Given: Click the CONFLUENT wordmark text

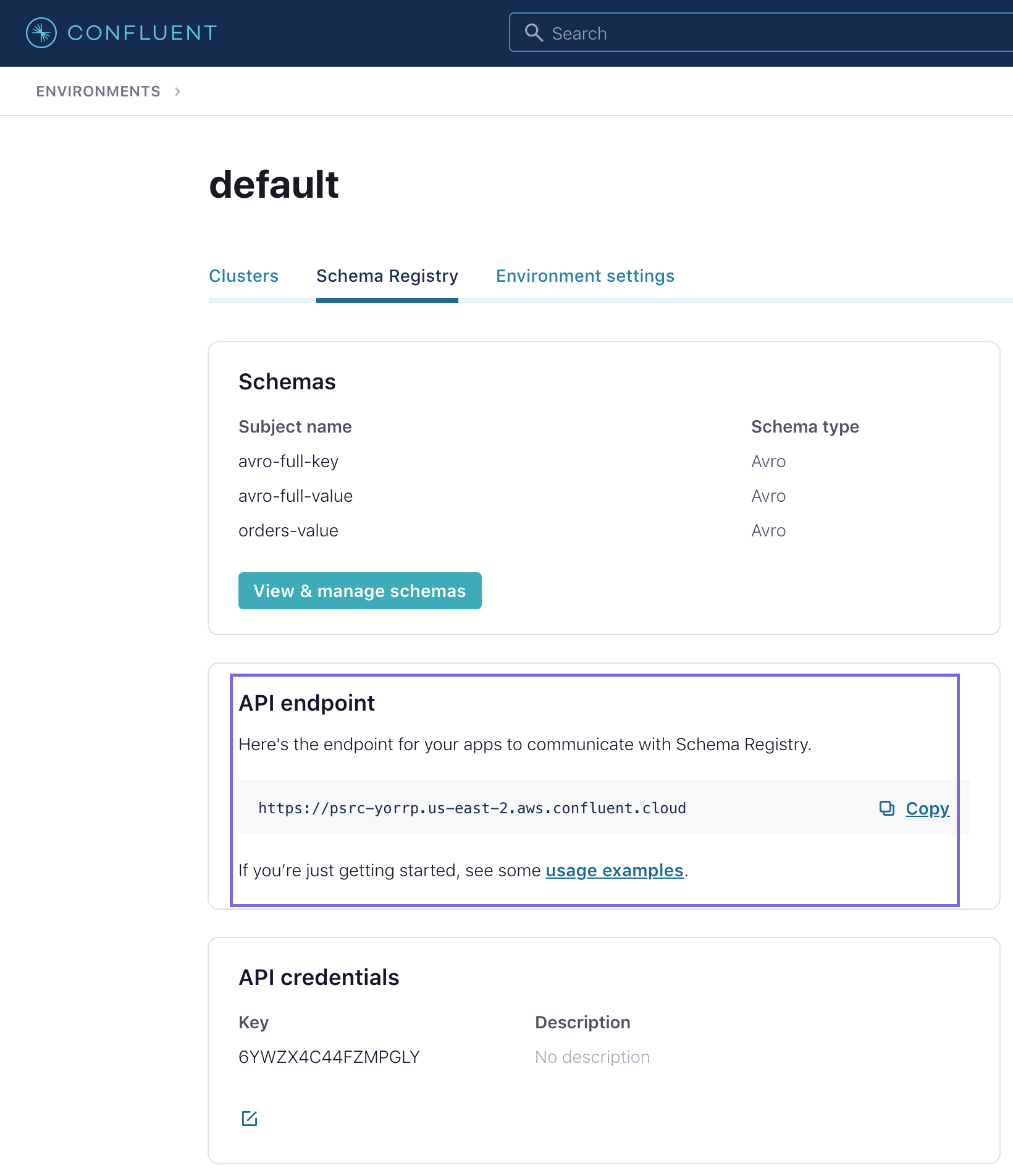Looking at the screenshot, I should pos(142,33).
